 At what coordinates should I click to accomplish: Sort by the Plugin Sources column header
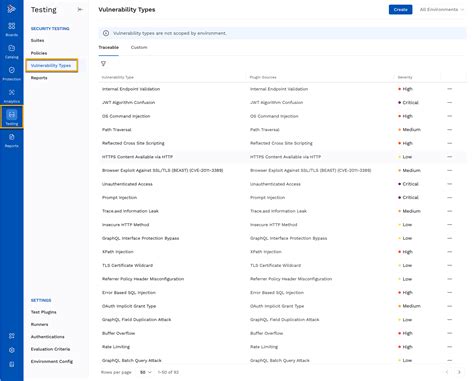[263, 77]
